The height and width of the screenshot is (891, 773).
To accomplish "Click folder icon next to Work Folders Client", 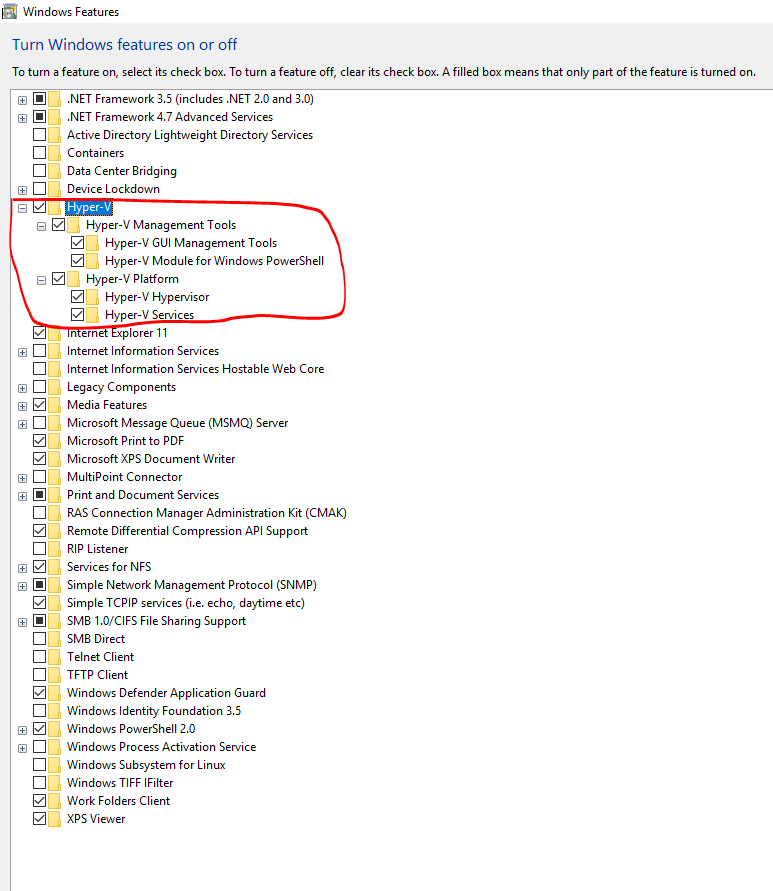I will pyautogui.click(x=55, y=801).
